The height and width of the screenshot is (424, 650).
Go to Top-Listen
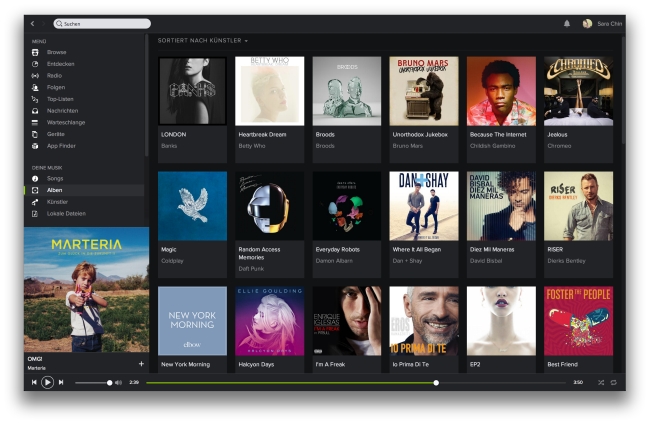click(x=60, y=99)
